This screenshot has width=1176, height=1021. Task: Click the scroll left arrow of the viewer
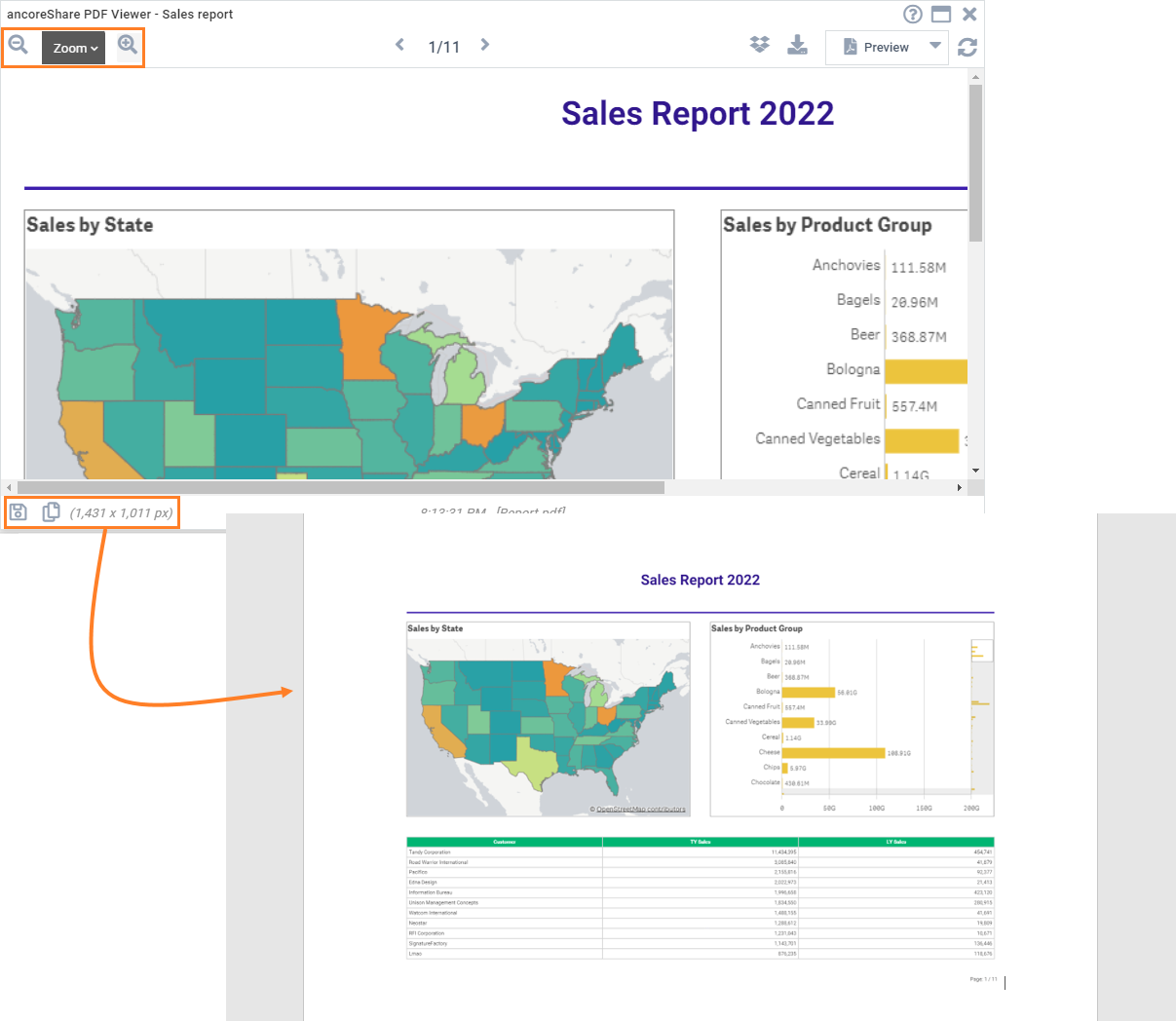pos(9,487)
